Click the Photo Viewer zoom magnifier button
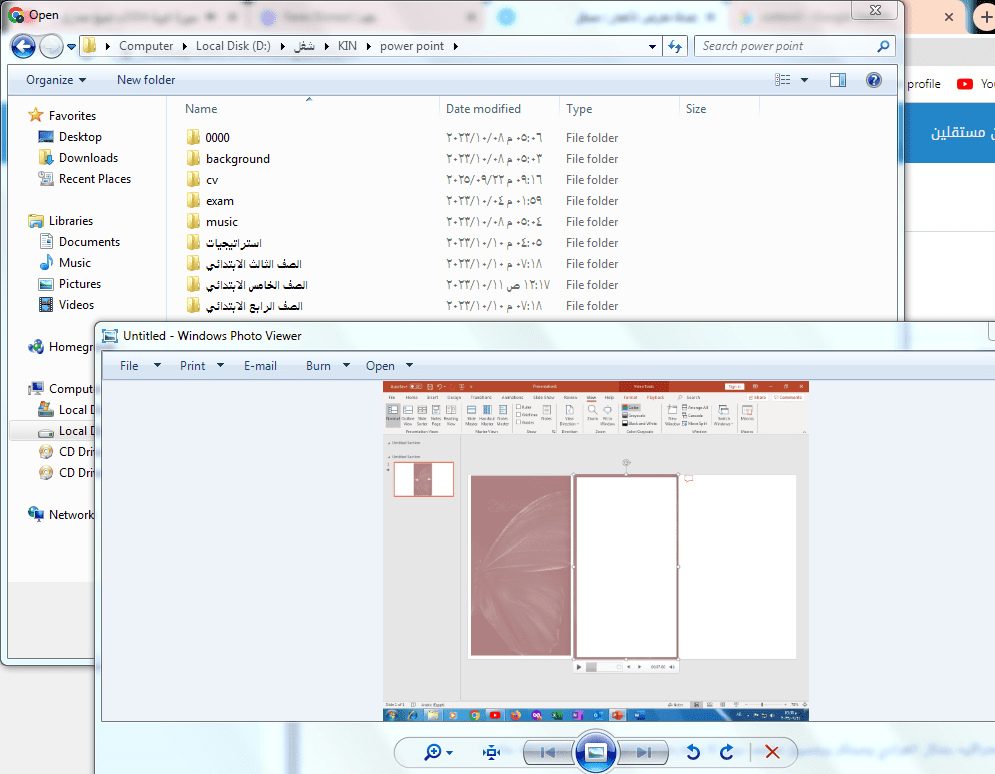Image resolution: width=995 pixels, height=774 pixels. click(438, 752)
